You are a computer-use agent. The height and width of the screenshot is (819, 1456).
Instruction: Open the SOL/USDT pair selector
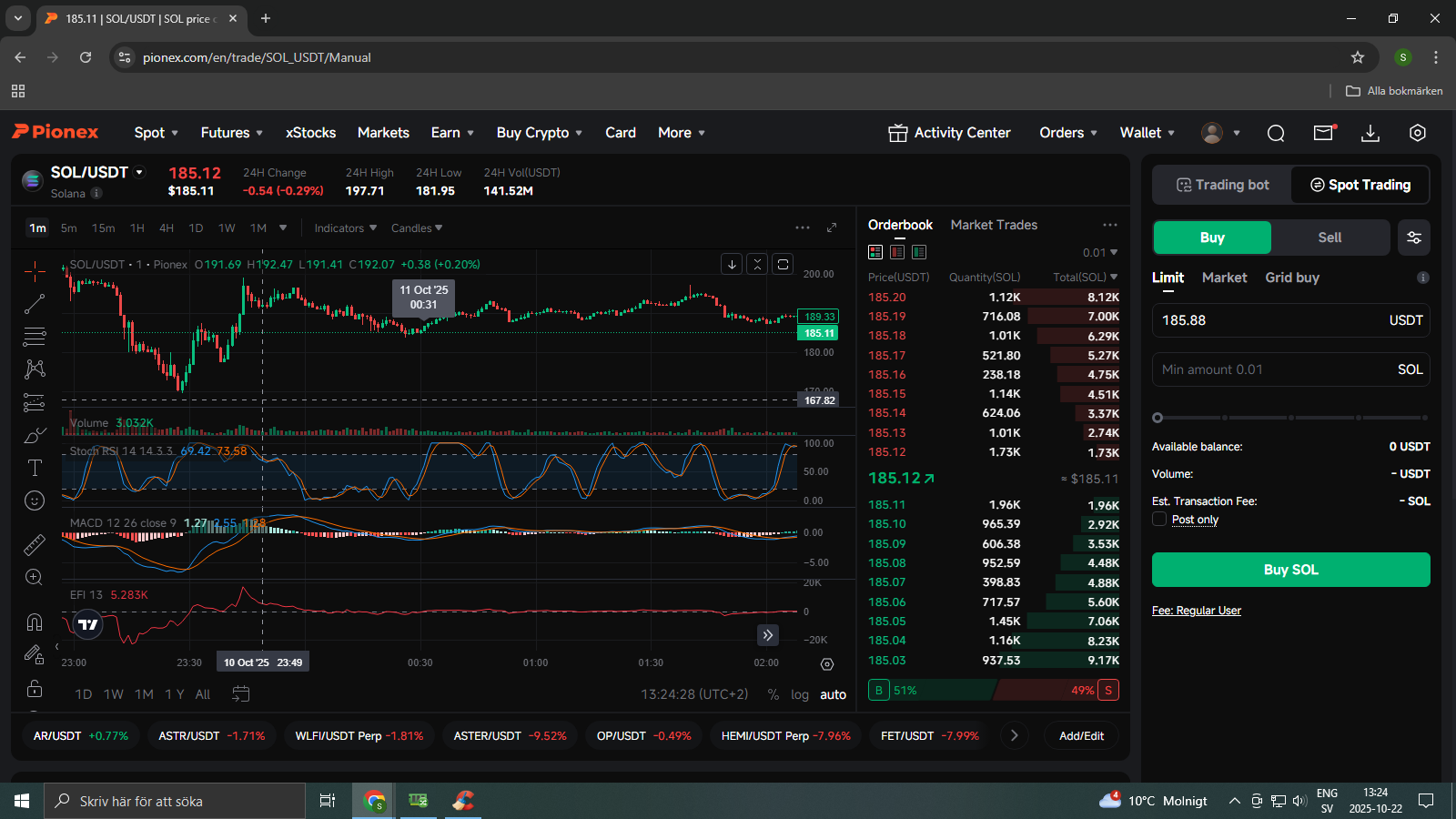click(x=97, y=172)
